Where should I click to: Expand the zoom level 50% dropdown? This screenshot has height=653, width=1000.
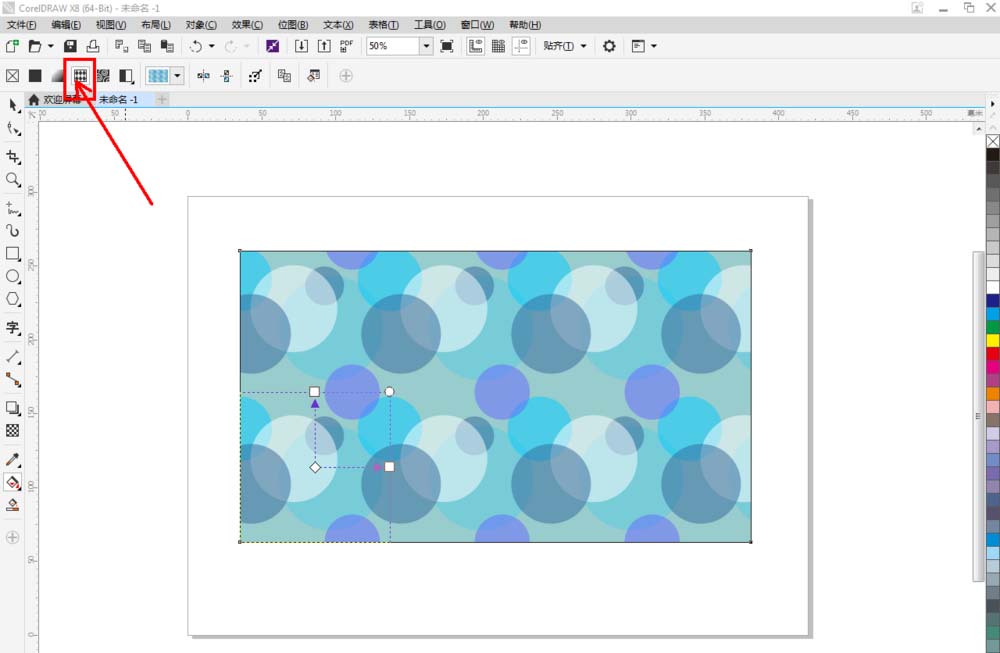click(426, 46)
